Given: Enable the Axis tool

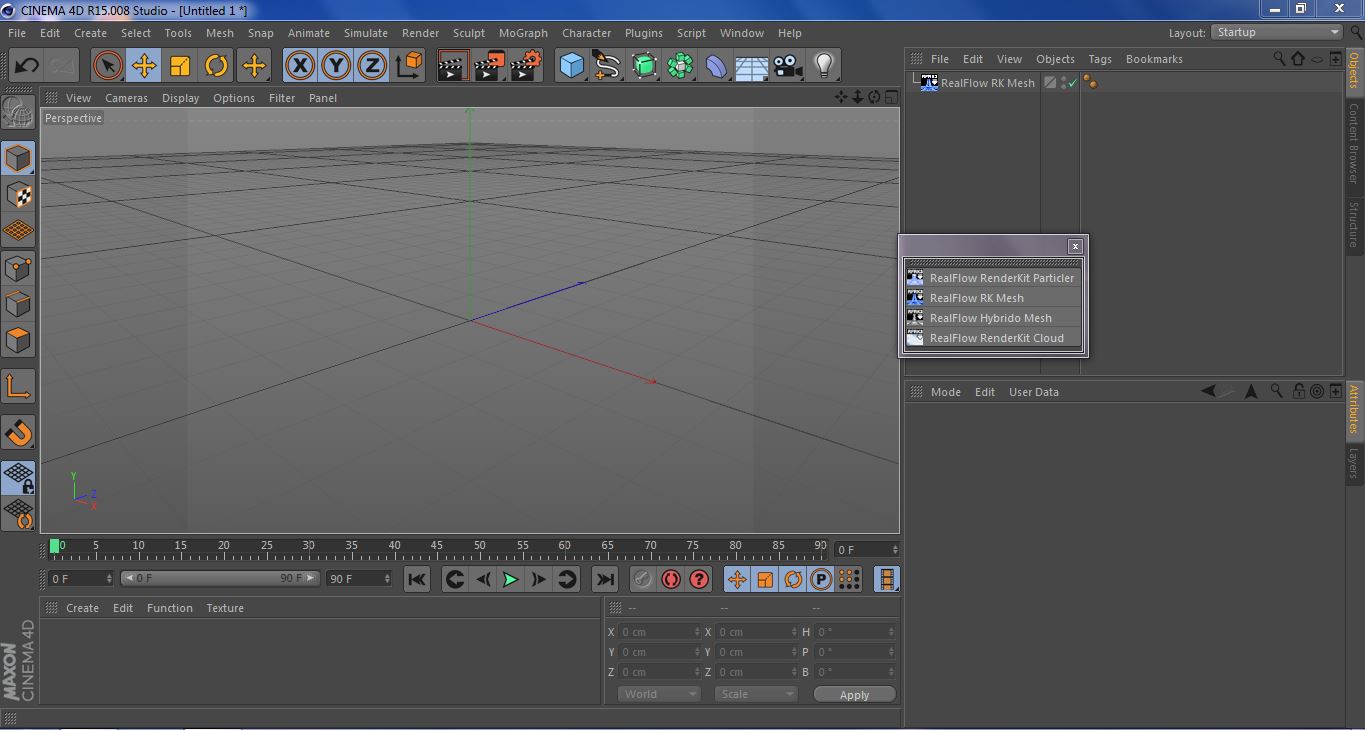Looking at the screenshot, I should (18, 387).
